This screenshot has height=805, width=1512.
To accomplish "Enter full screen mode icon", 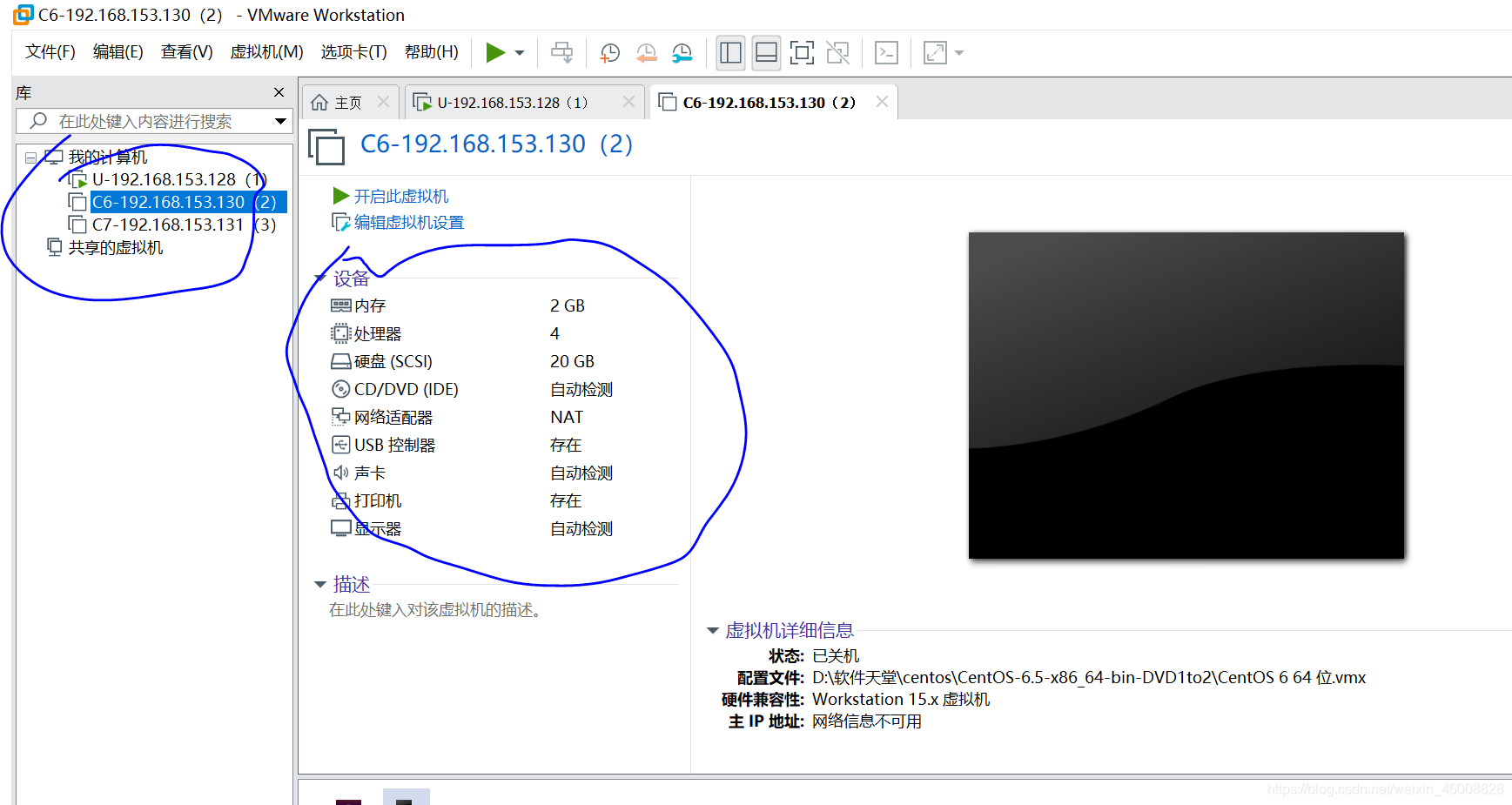I will pyautogui.click(x=802, y=53).
